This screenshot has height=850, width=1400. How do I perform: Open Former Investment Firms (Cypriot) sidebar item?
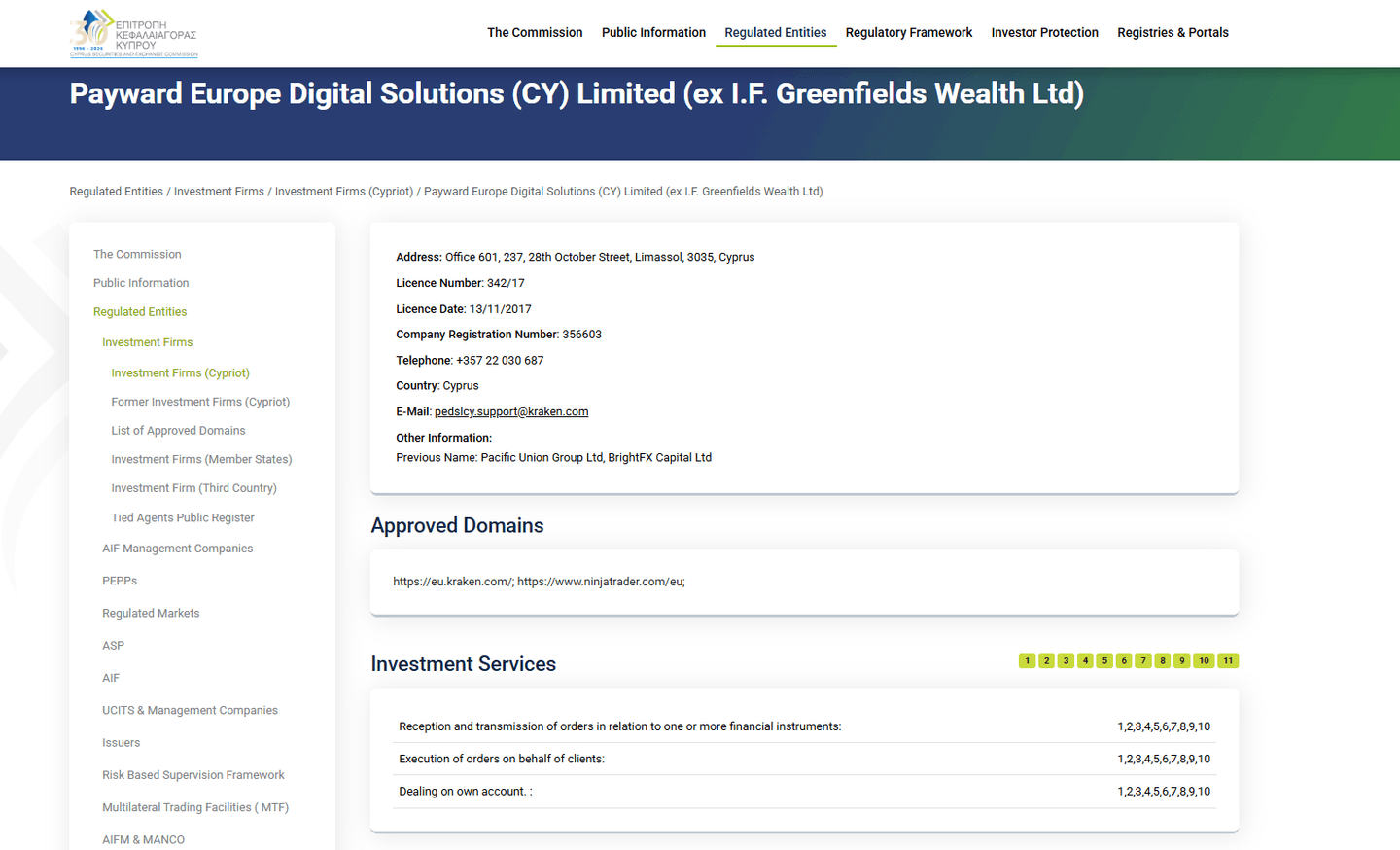point(200,402)
